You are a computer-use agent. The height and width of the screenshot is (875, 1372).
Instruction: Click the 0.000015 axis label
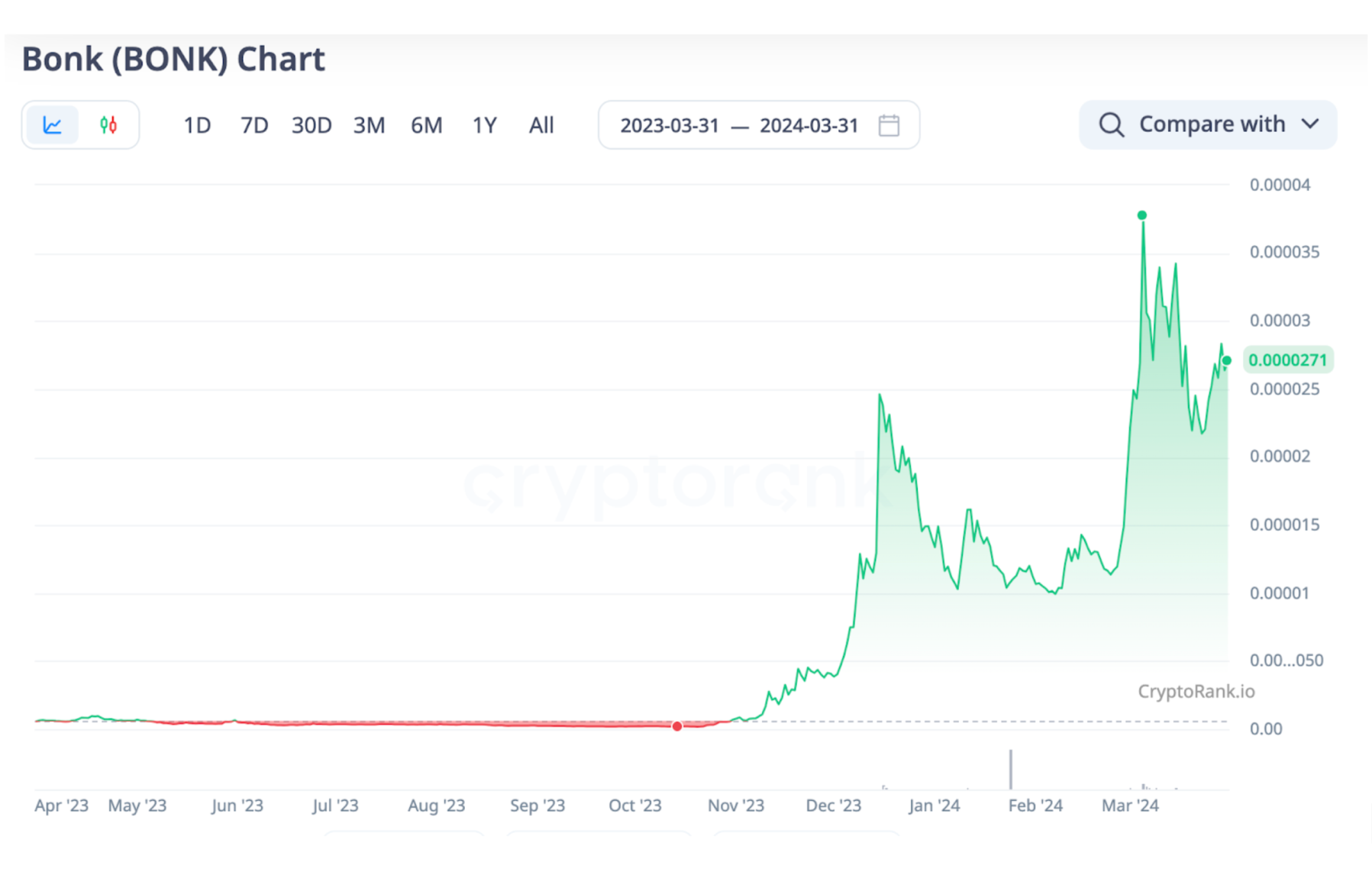(1284, 525)
